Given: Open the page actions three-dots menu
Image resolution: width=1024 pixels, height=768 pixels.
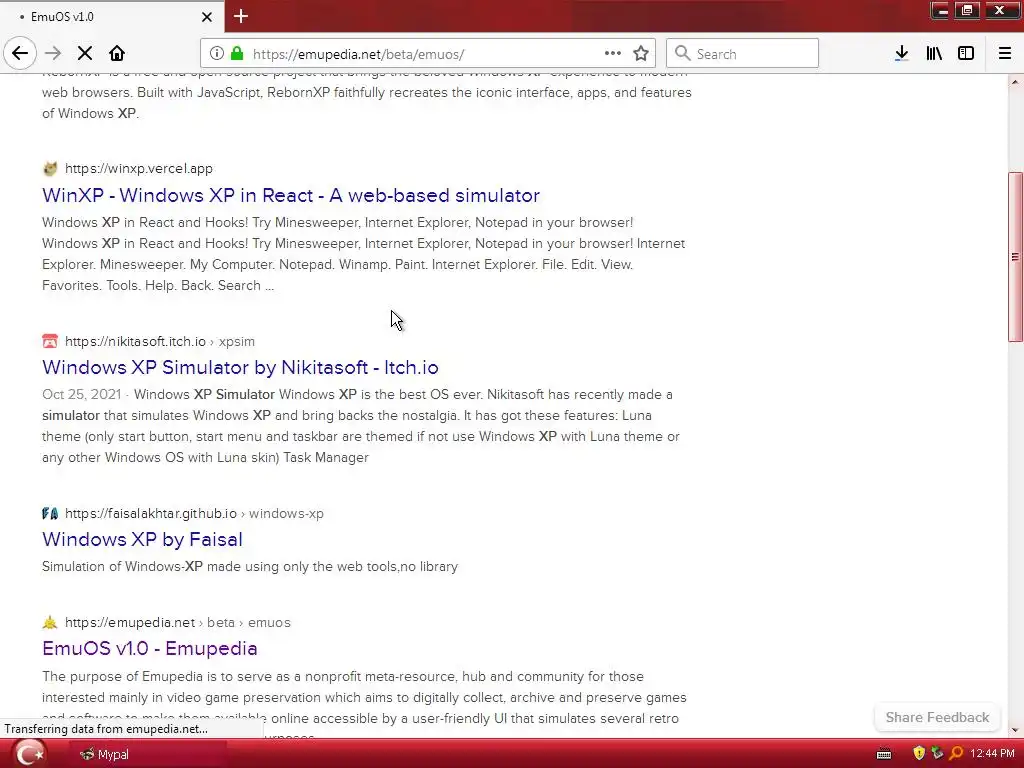Looking at the screenshot, I should (613, 54).
